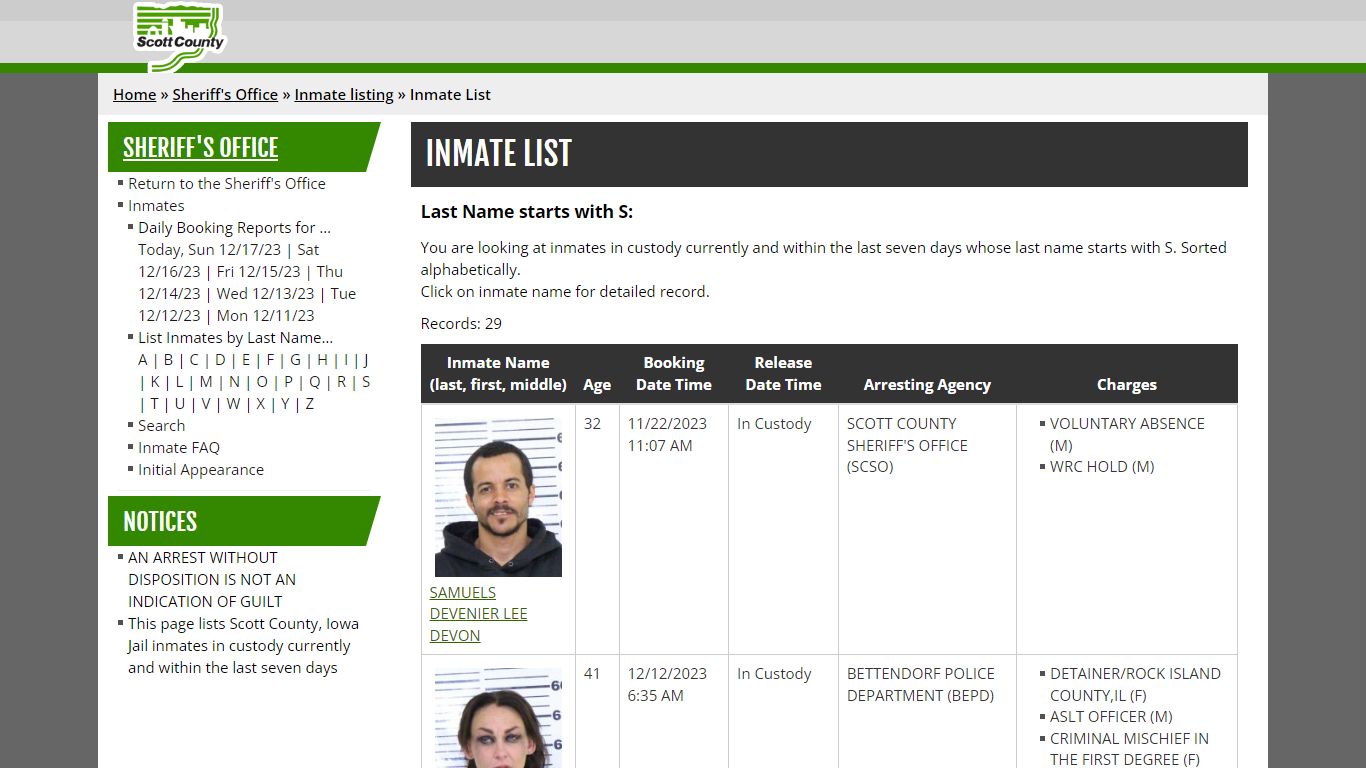List inmates by last name Y

coord(285,403)
